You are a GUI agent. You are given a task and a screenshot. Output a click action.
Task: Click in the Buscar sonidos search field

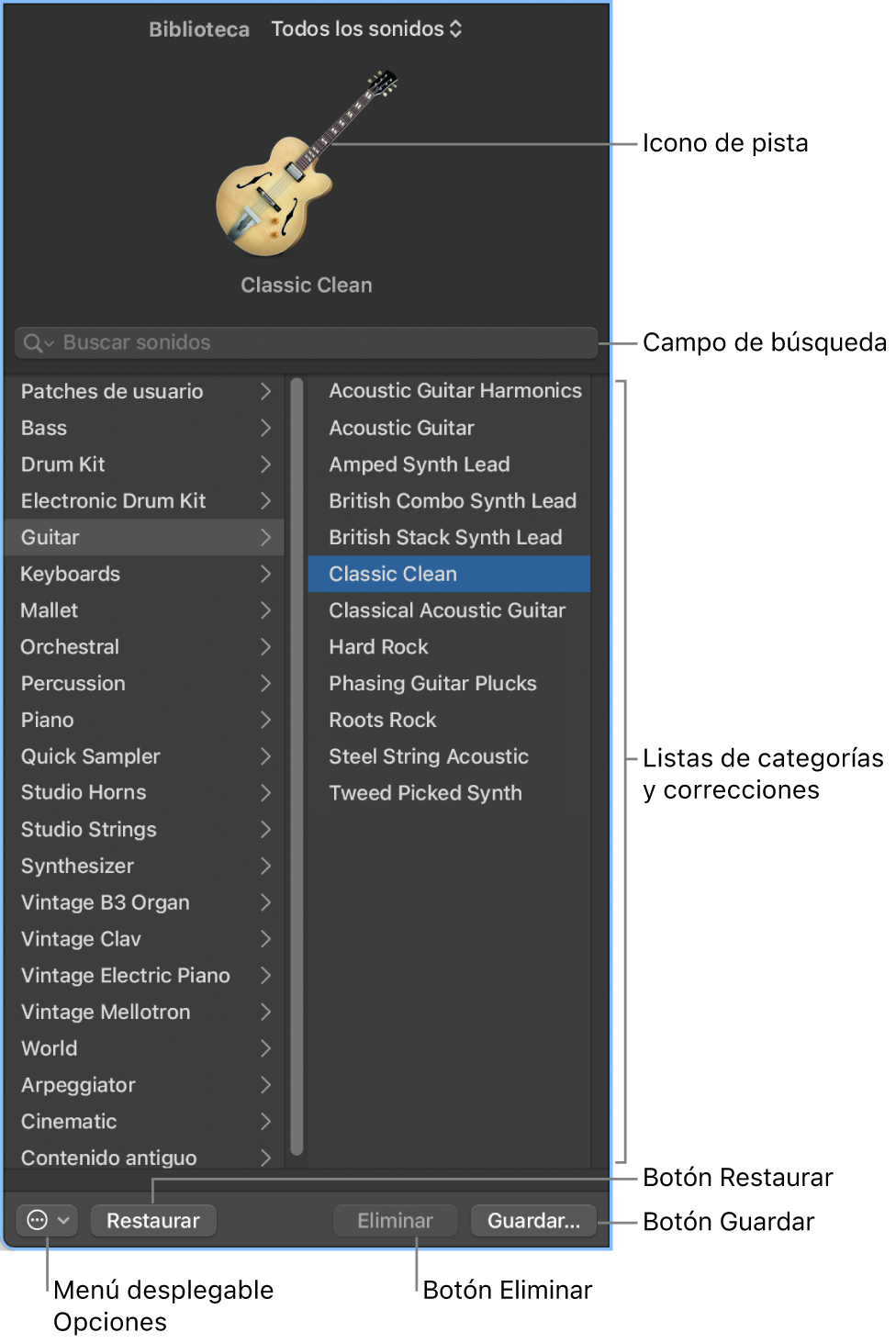point(321,343)
